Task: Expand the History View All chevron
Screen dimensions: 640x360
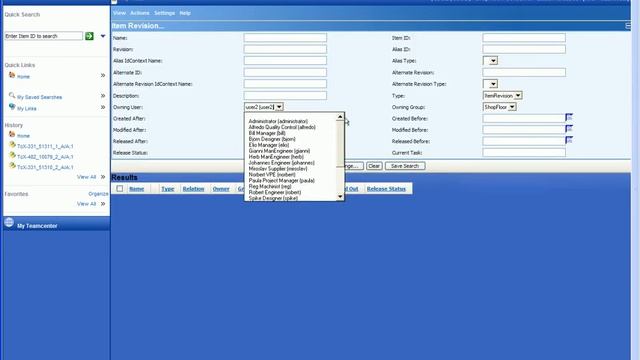Action: (103, 177)
